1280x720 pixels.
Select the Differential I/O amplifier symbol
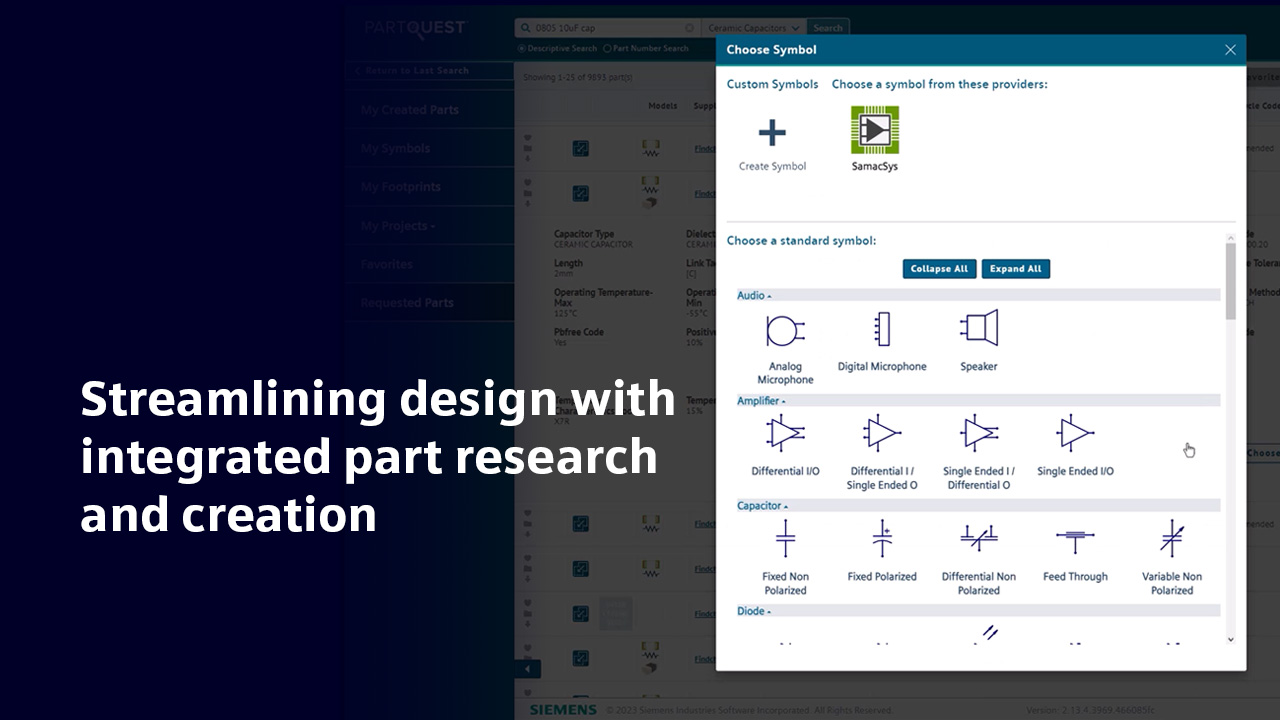click(785, 433)
